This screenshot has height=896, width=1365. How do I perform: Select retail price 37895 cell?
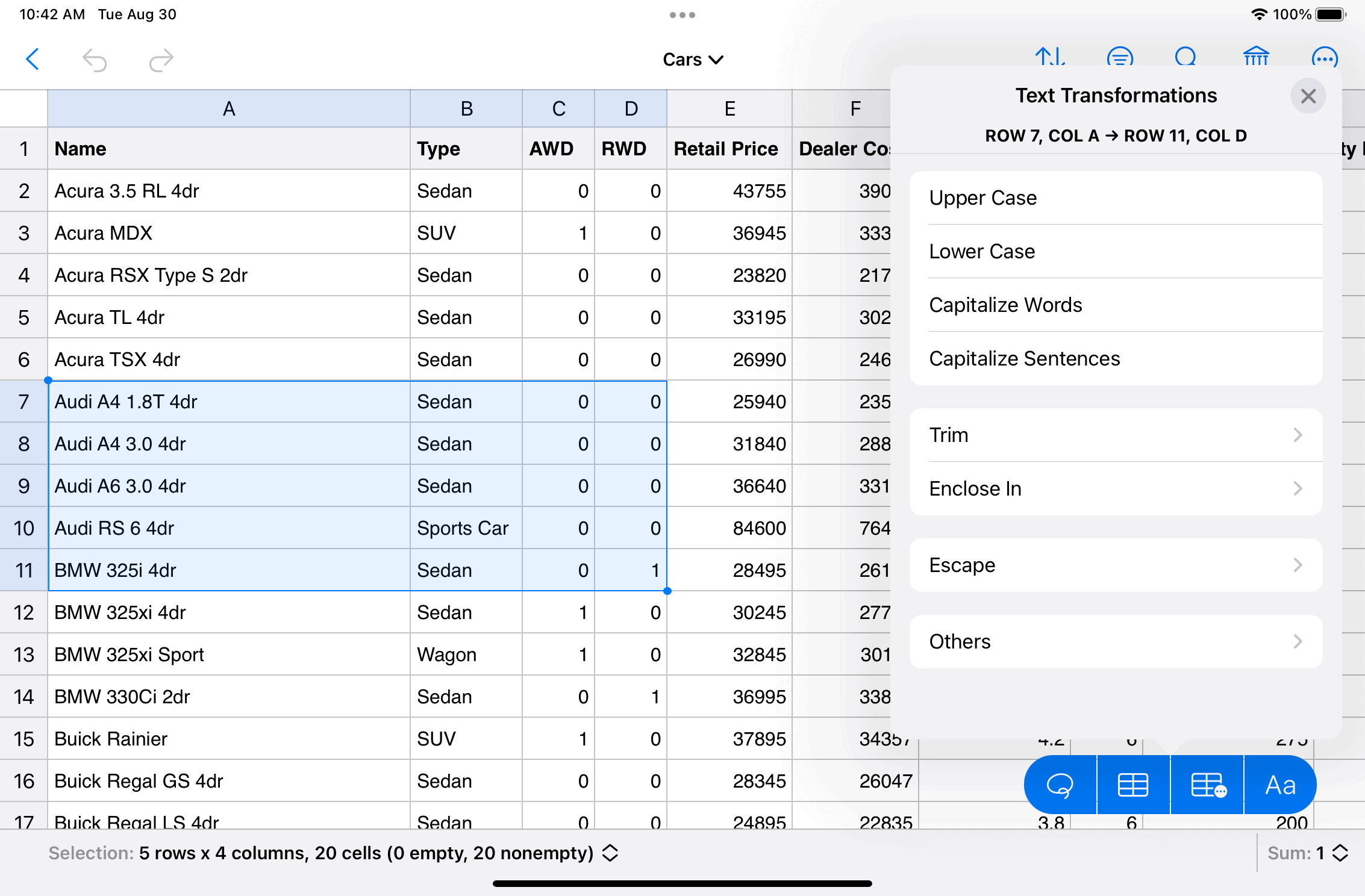(729, 739)
